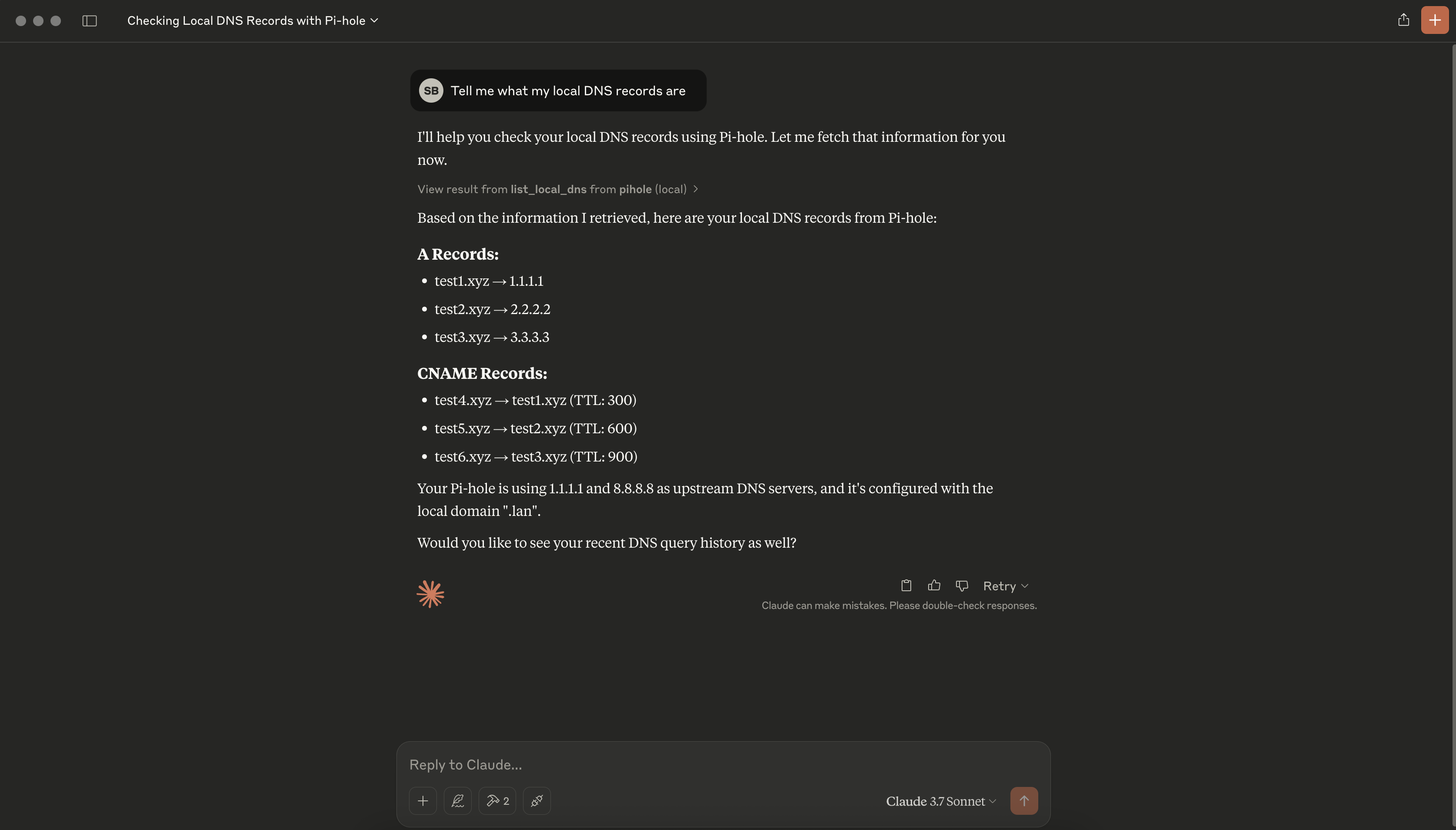Open the conversation title chevron menu
The height and width of the screenshot is (830, 1456).
[374, 20]
